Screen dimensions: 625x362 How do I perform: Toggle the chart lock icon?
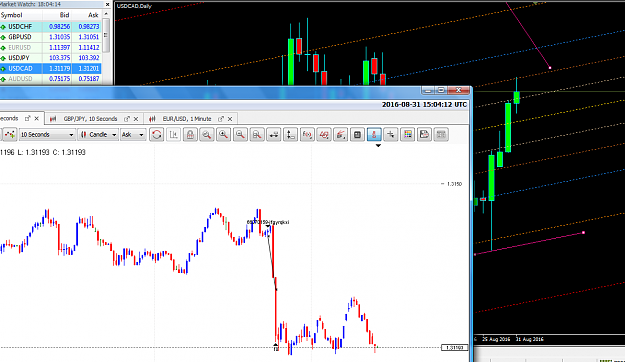click(x=190, y=135)
